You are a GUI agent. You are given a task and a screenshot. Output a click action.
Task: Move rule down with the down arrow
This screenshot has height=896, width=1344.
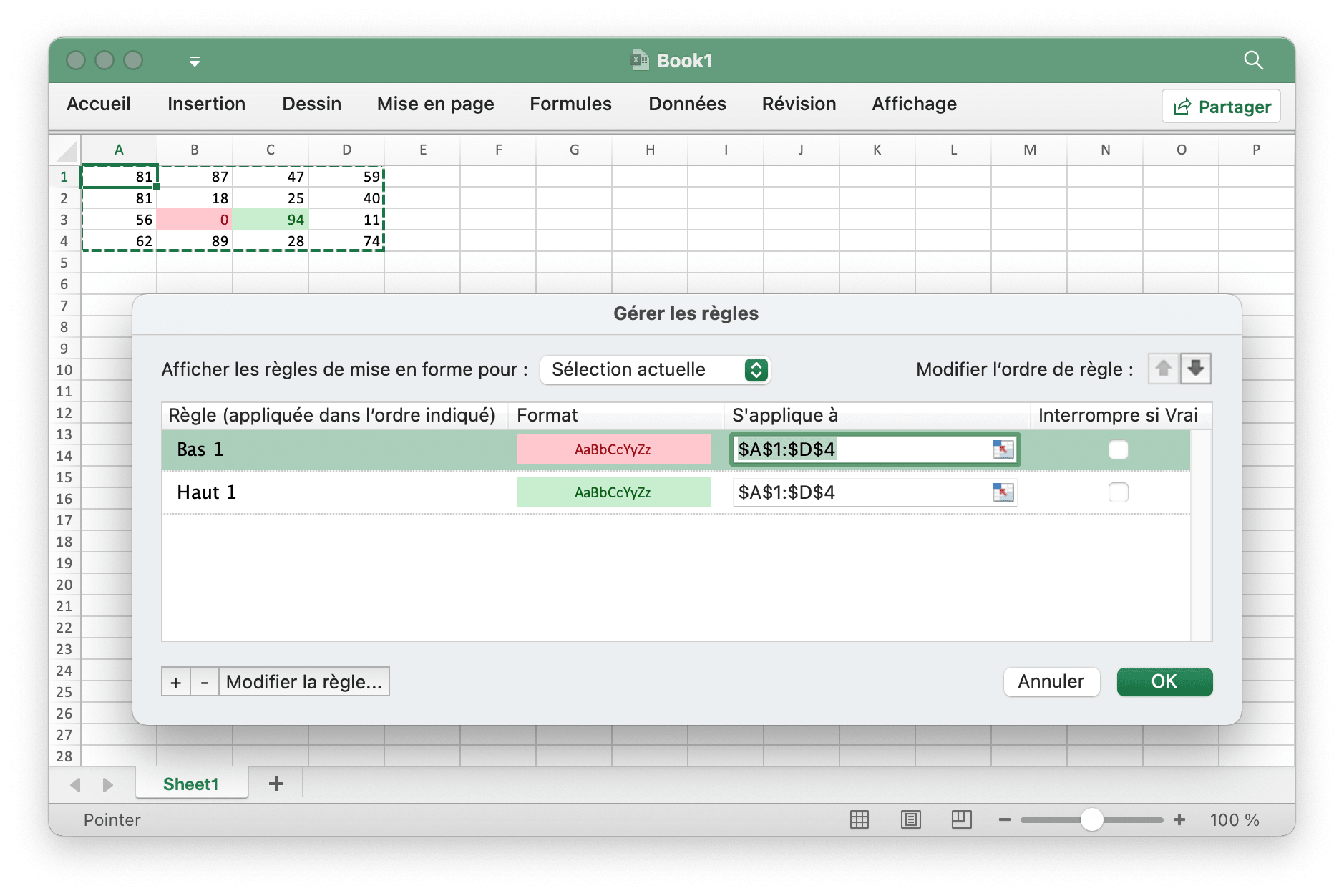pos(1195,369)
